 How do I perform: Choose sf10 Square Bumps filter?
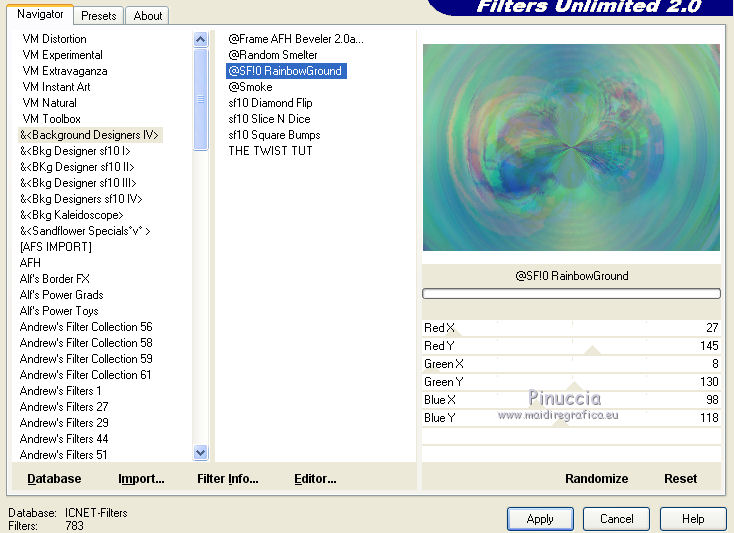point(274,135)
